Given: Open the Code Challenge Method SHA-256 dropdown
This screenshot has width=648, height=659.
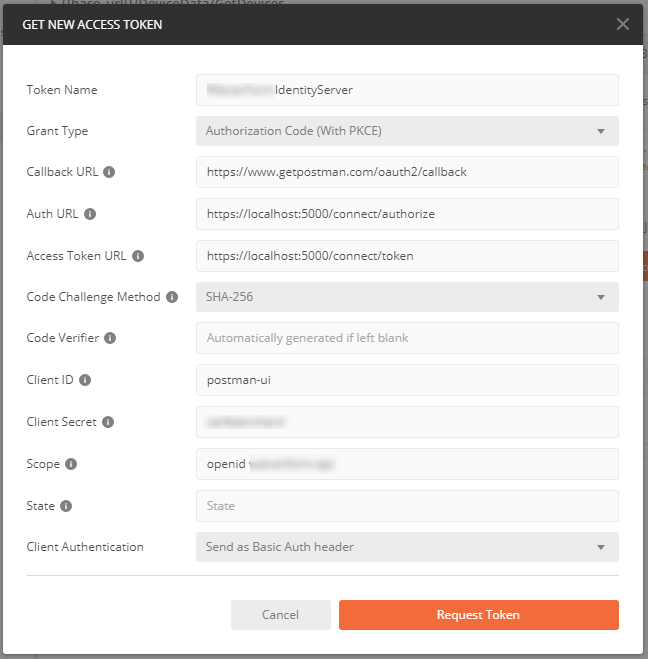Looking at the screenshot, I should 407,297.
